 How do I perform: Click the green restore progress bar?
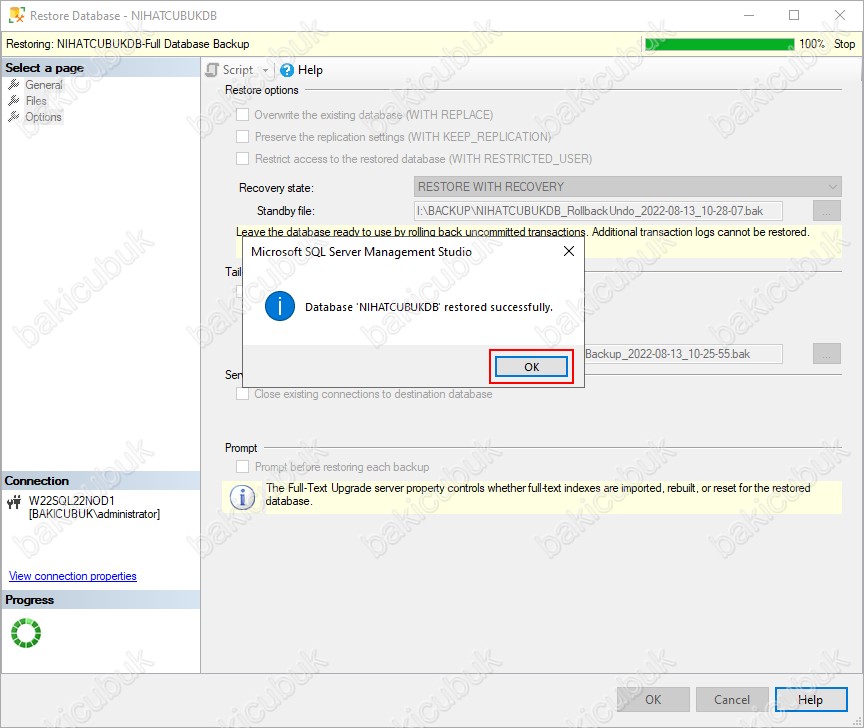(x=720, y=44)
